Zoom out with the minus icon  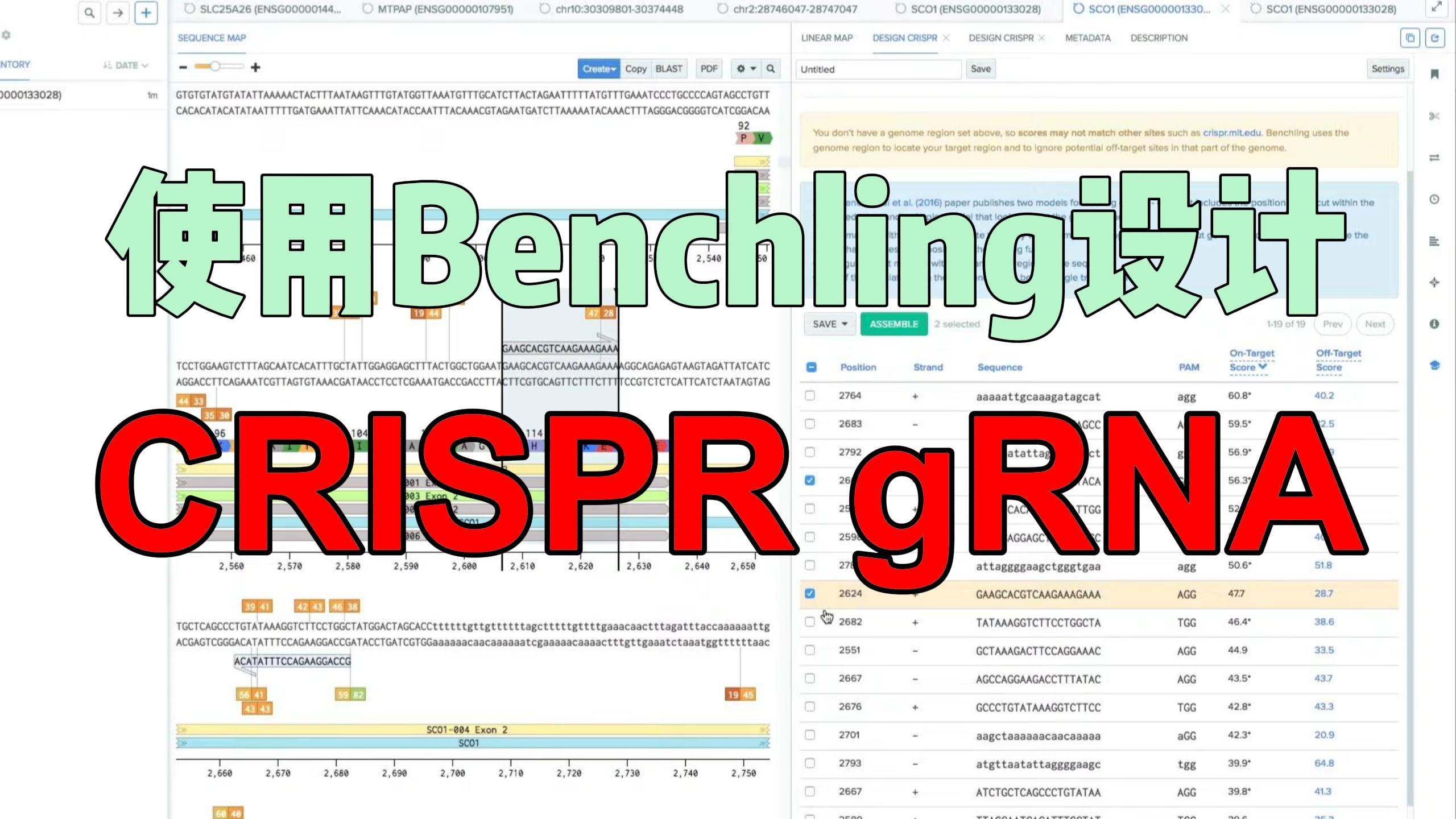[x=183, y=67]
